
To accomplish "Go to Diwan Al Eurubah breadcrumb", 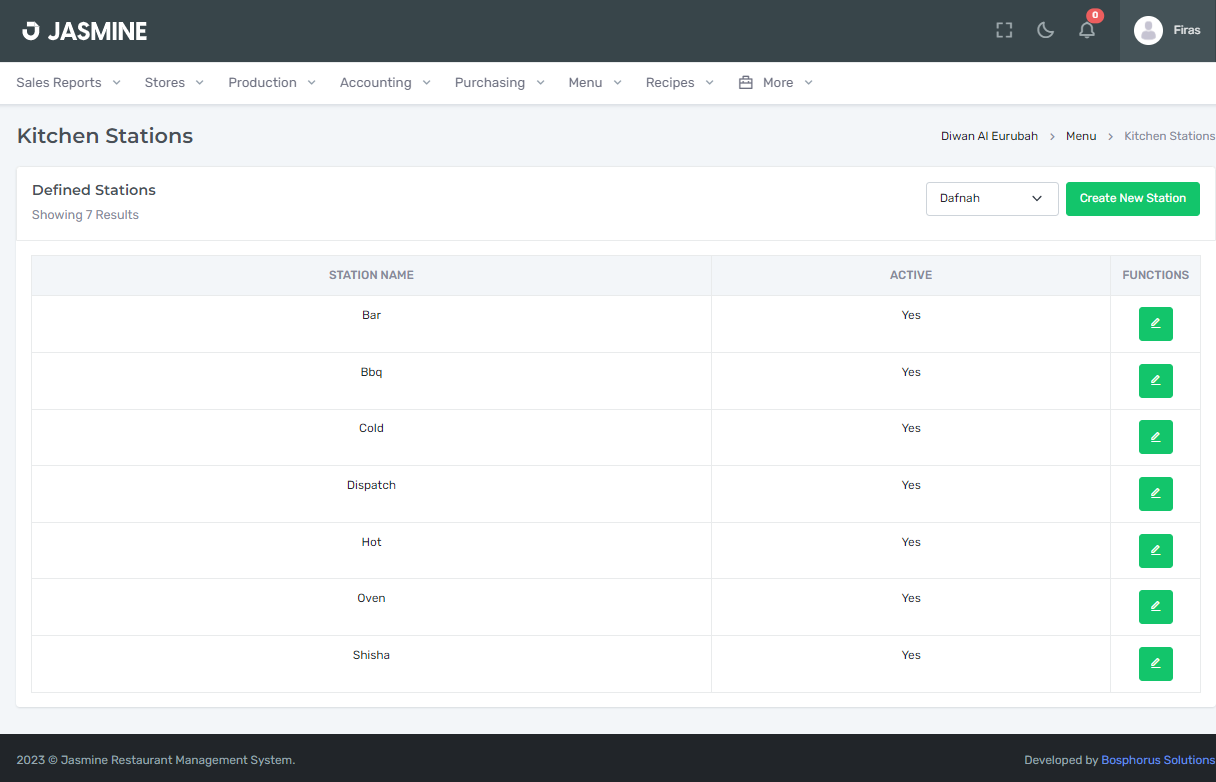I will (989, 136).
